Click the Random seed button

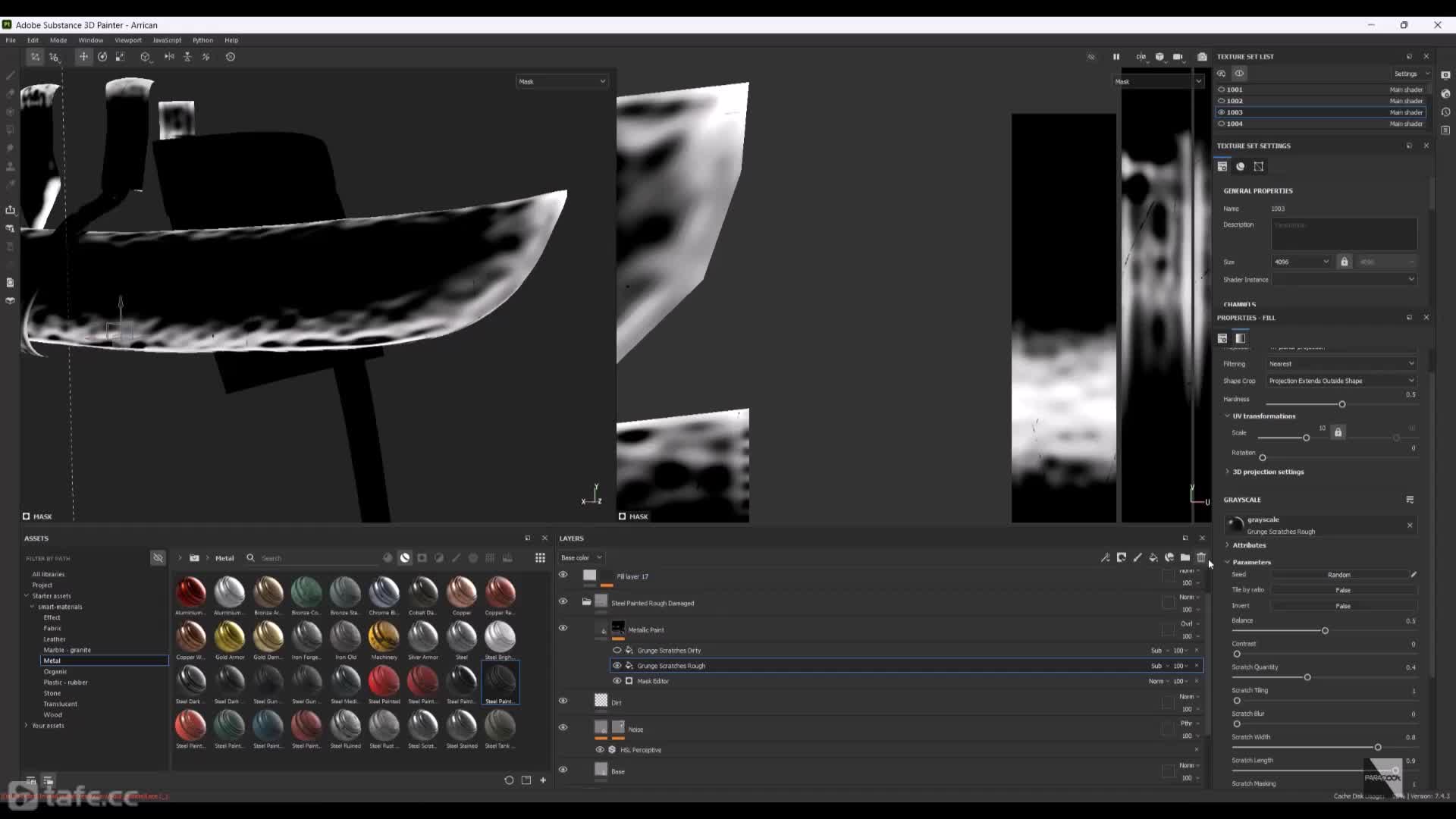(1339, 575)
